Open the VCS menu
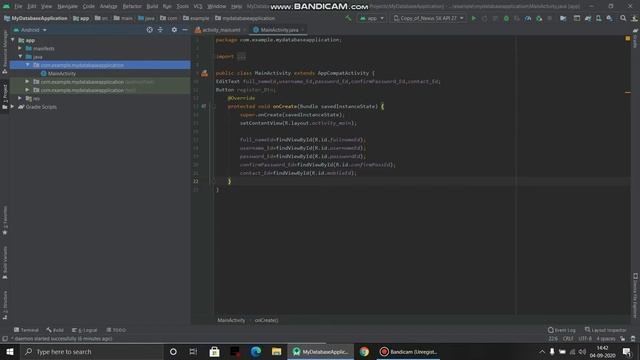Viewport: 640px width, 360px height. (198, 6)
